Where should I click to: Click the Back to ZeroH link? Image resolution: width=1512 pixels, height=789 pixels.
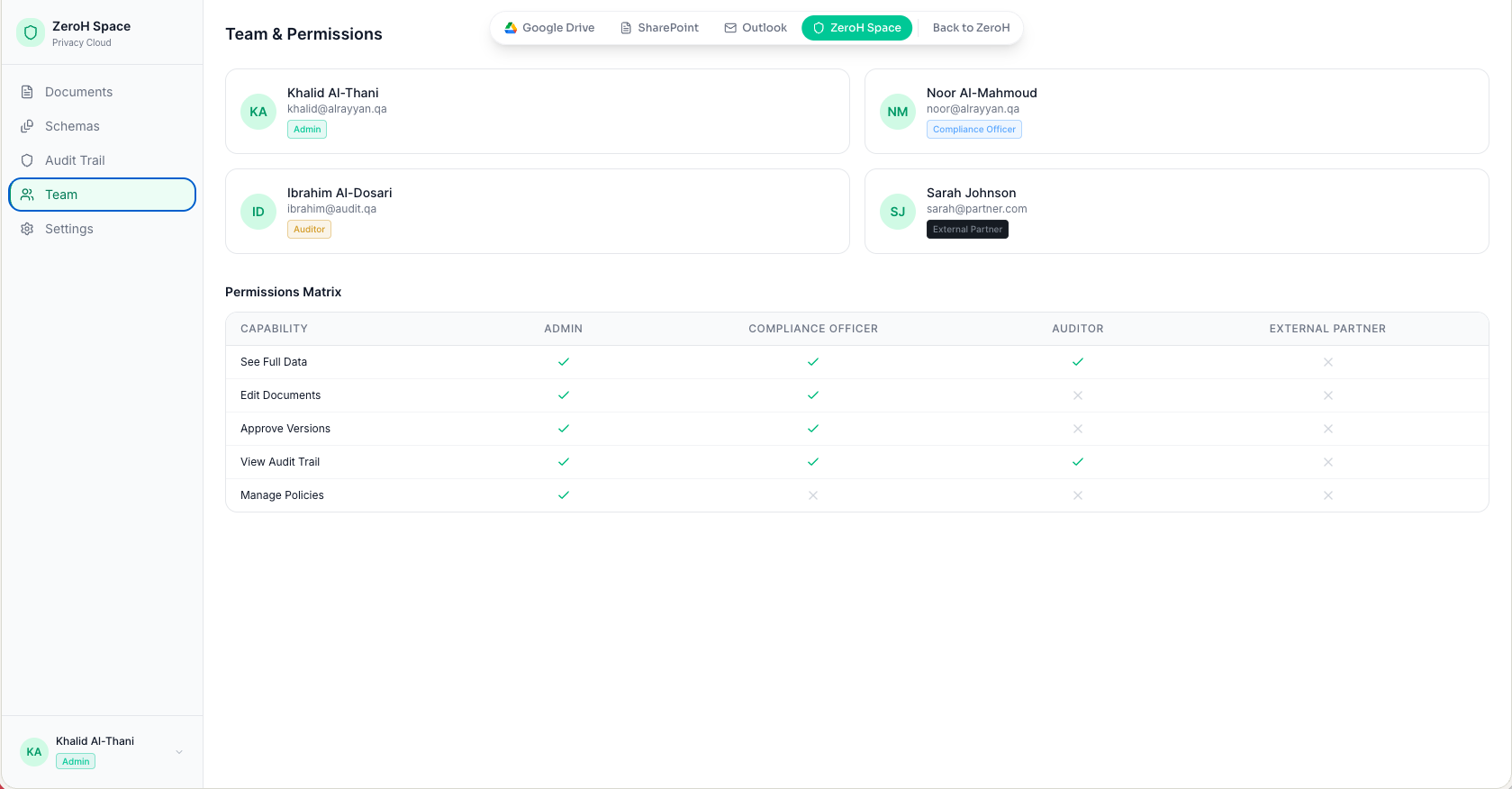tap(971, 28)
